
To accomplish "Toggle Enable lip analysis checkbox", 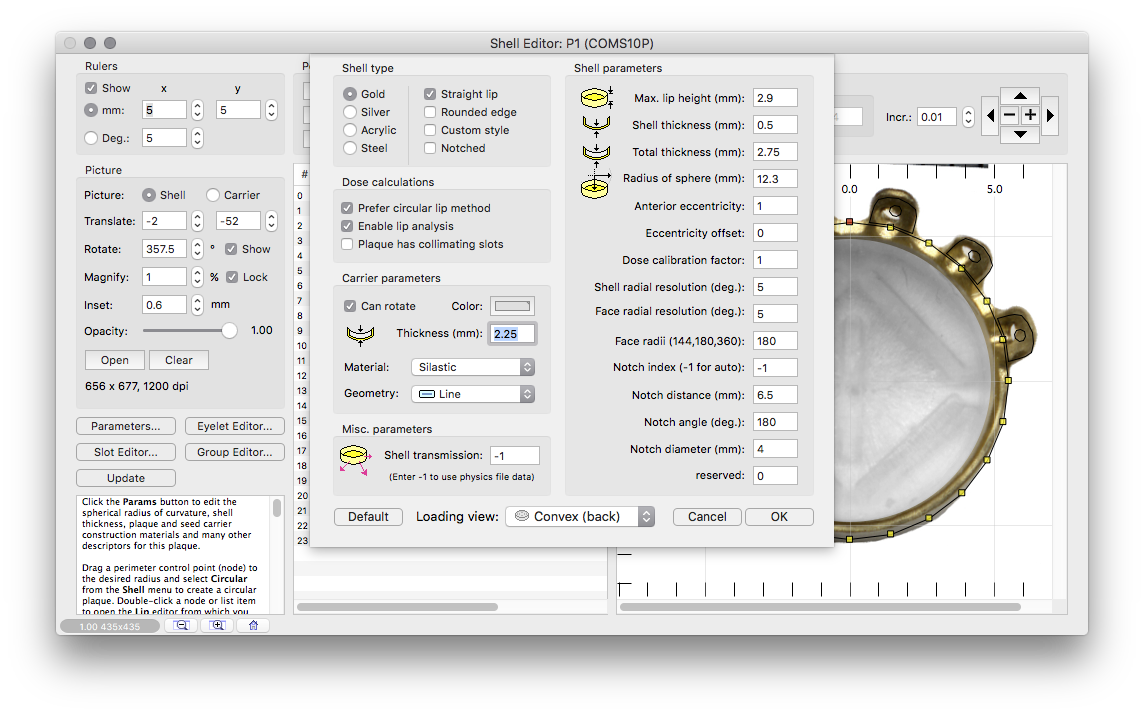I will 347,226.
